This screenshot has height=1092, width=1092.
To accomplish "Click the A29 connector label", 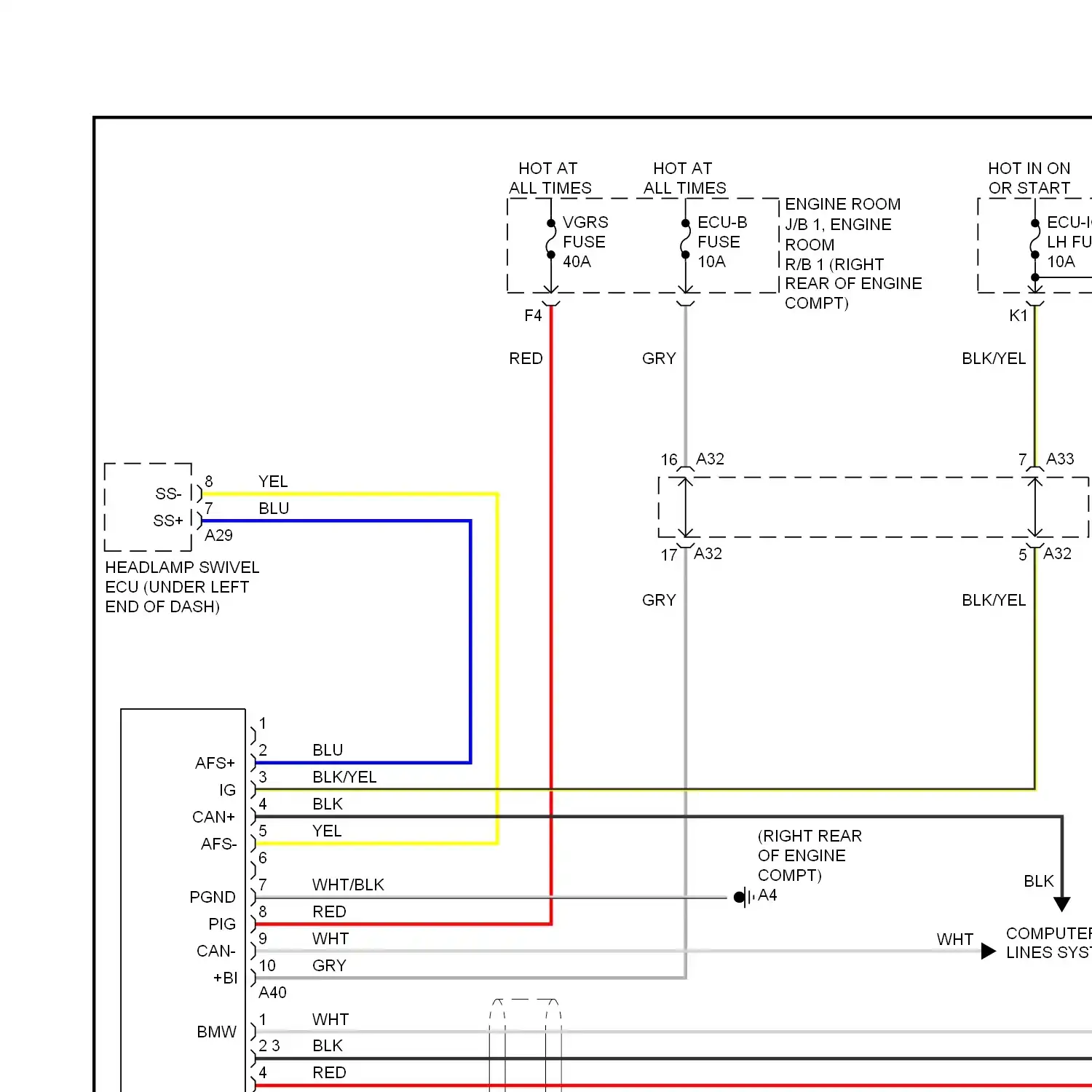I will click(x=218, y=535).
